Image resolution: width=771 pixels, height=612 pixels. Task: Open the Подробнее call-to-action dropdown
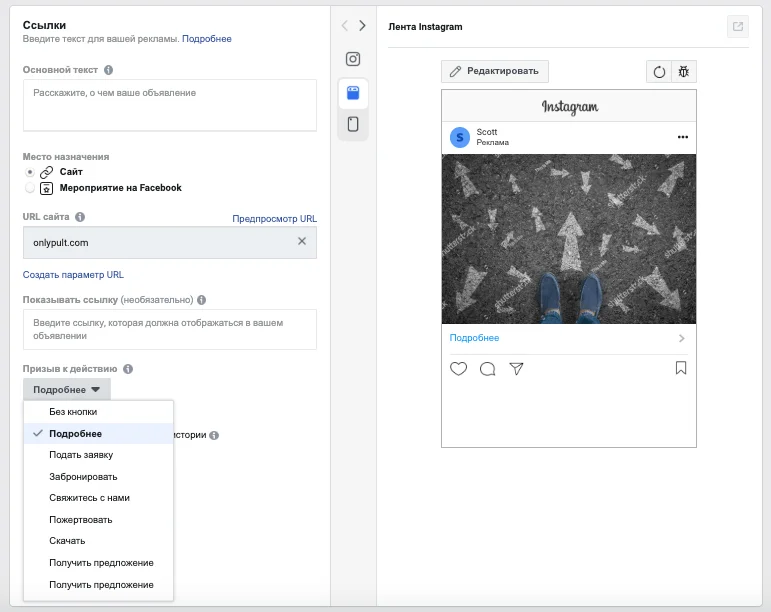(x=67, y=389)
